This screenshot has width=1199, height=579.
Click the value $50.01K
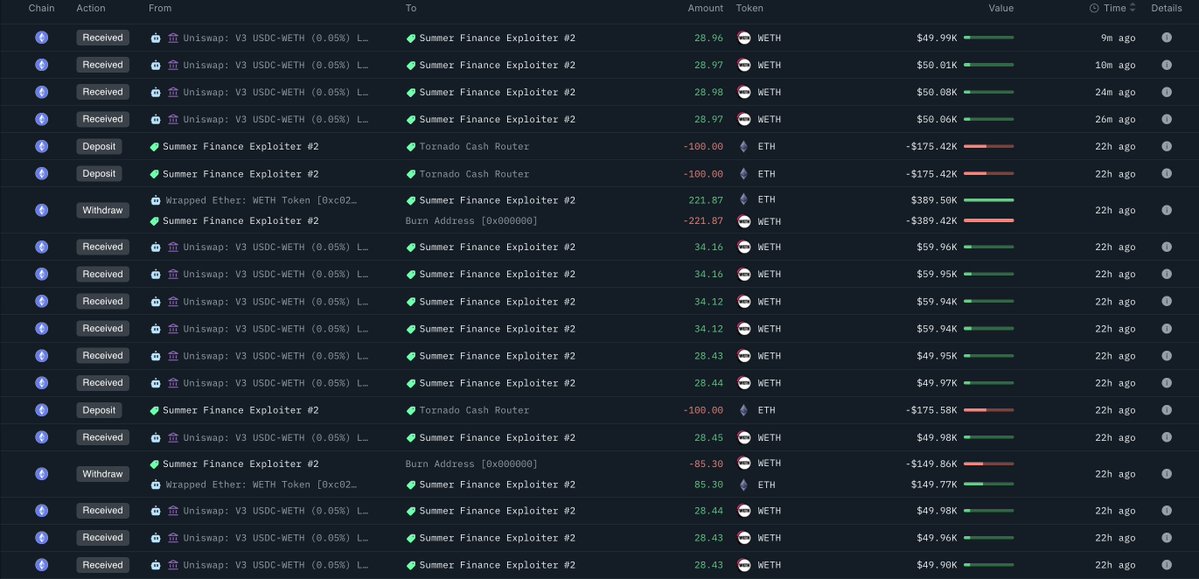coord(937,65)
